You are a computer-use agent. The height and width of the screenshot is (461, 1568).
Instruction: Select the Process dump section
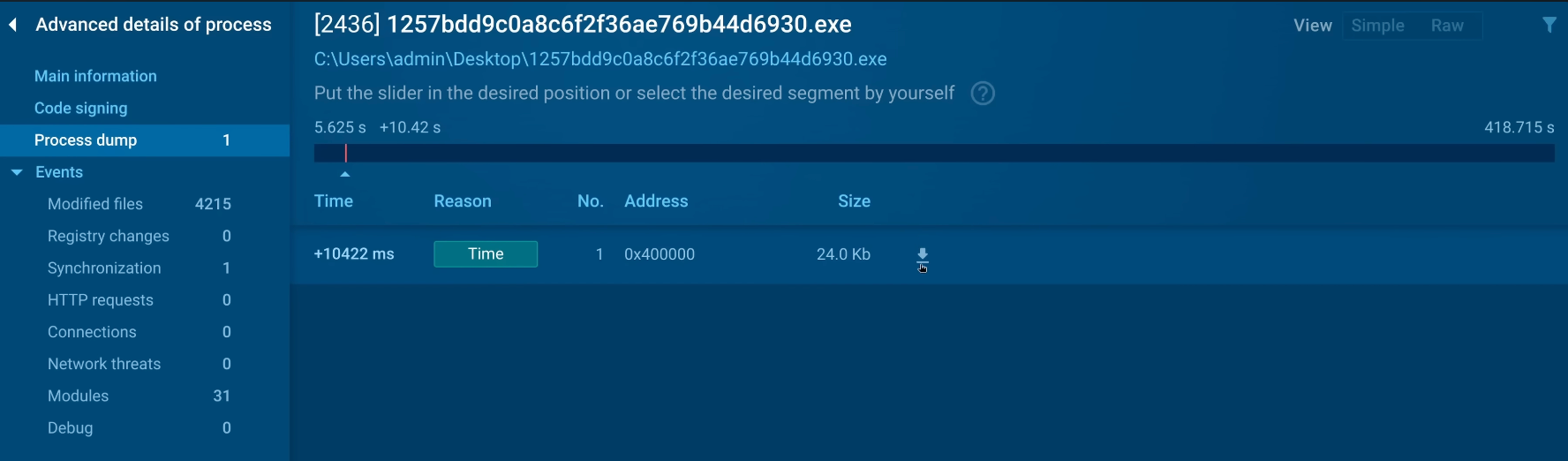coord(86,140)
